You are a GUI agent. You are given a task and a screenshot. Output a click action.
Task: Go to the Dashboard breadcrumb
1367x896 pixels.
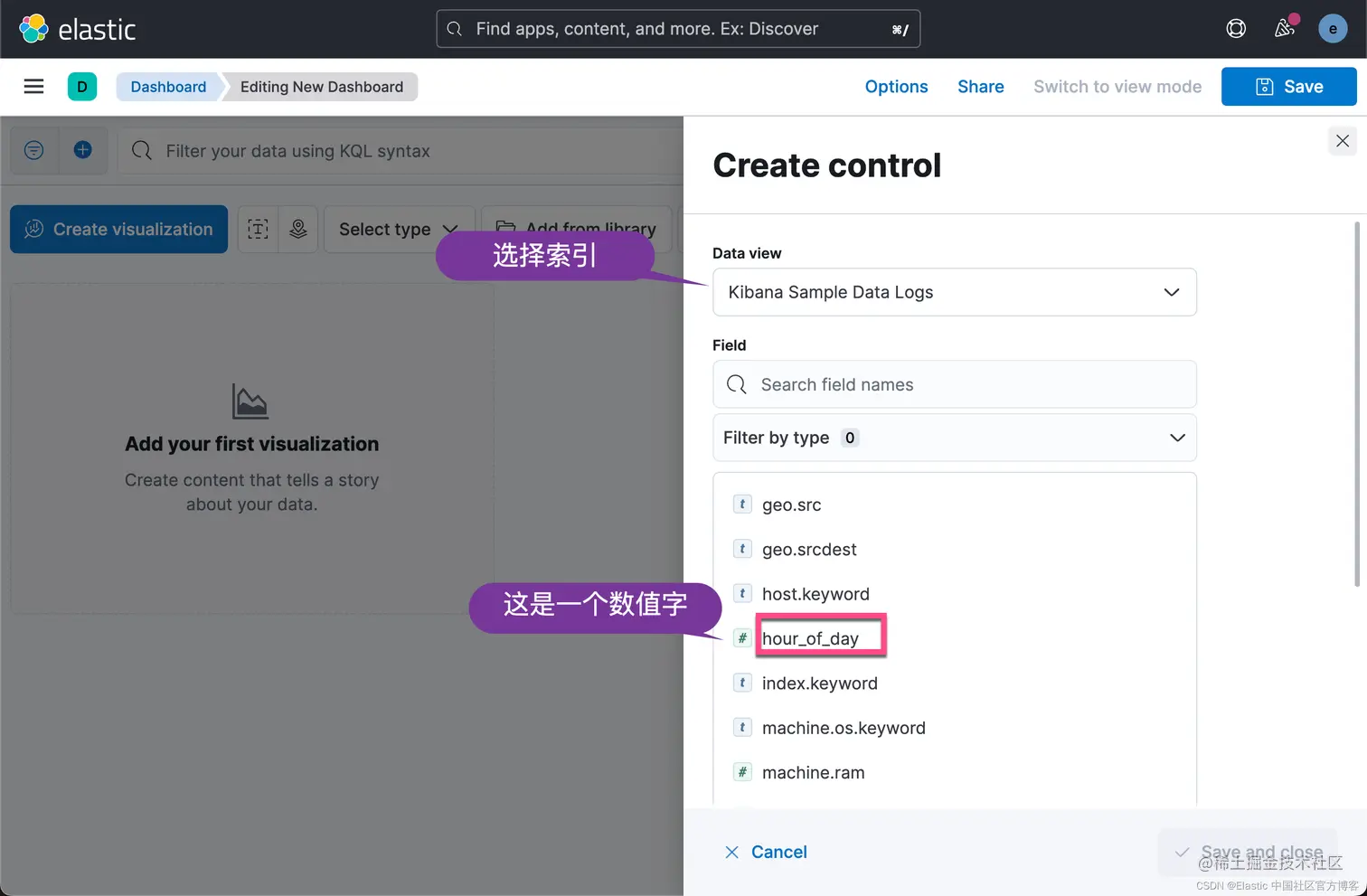tap(168, 87)
